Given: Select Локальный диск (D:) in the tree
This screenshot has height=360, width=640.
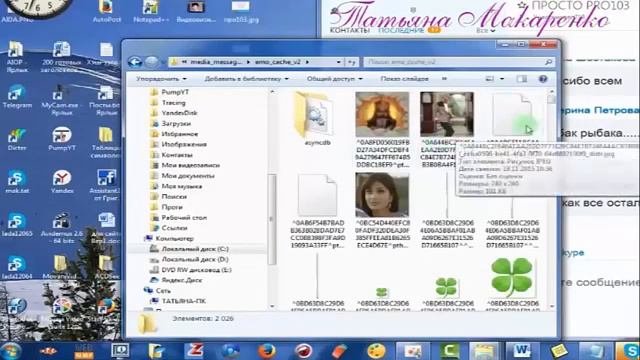Looking at the screenshot, I should pyautogui.click(x=195, y=260).
